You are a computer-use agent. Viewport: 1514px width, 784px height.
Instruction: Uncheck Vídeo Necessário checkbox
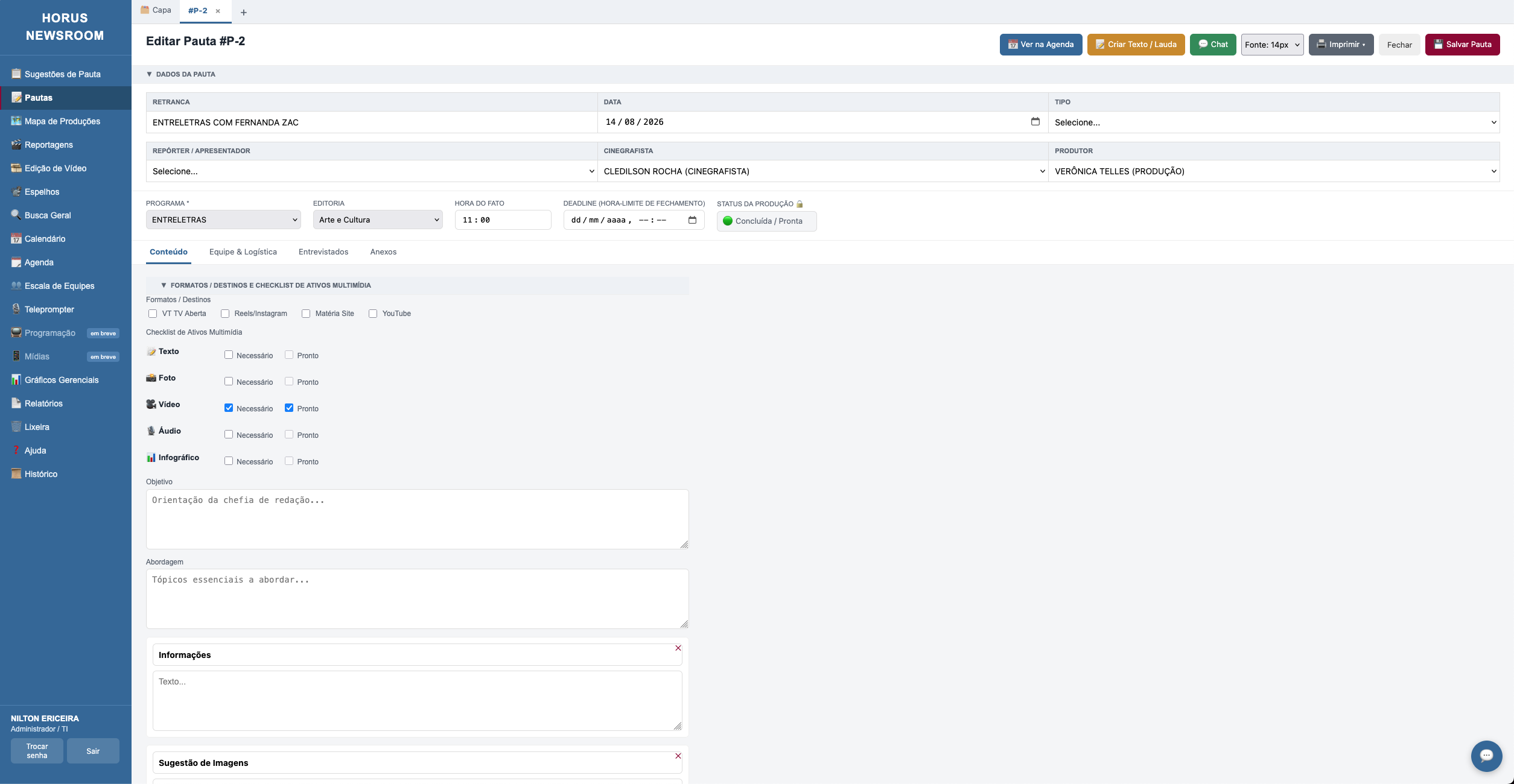coord(229,408)
